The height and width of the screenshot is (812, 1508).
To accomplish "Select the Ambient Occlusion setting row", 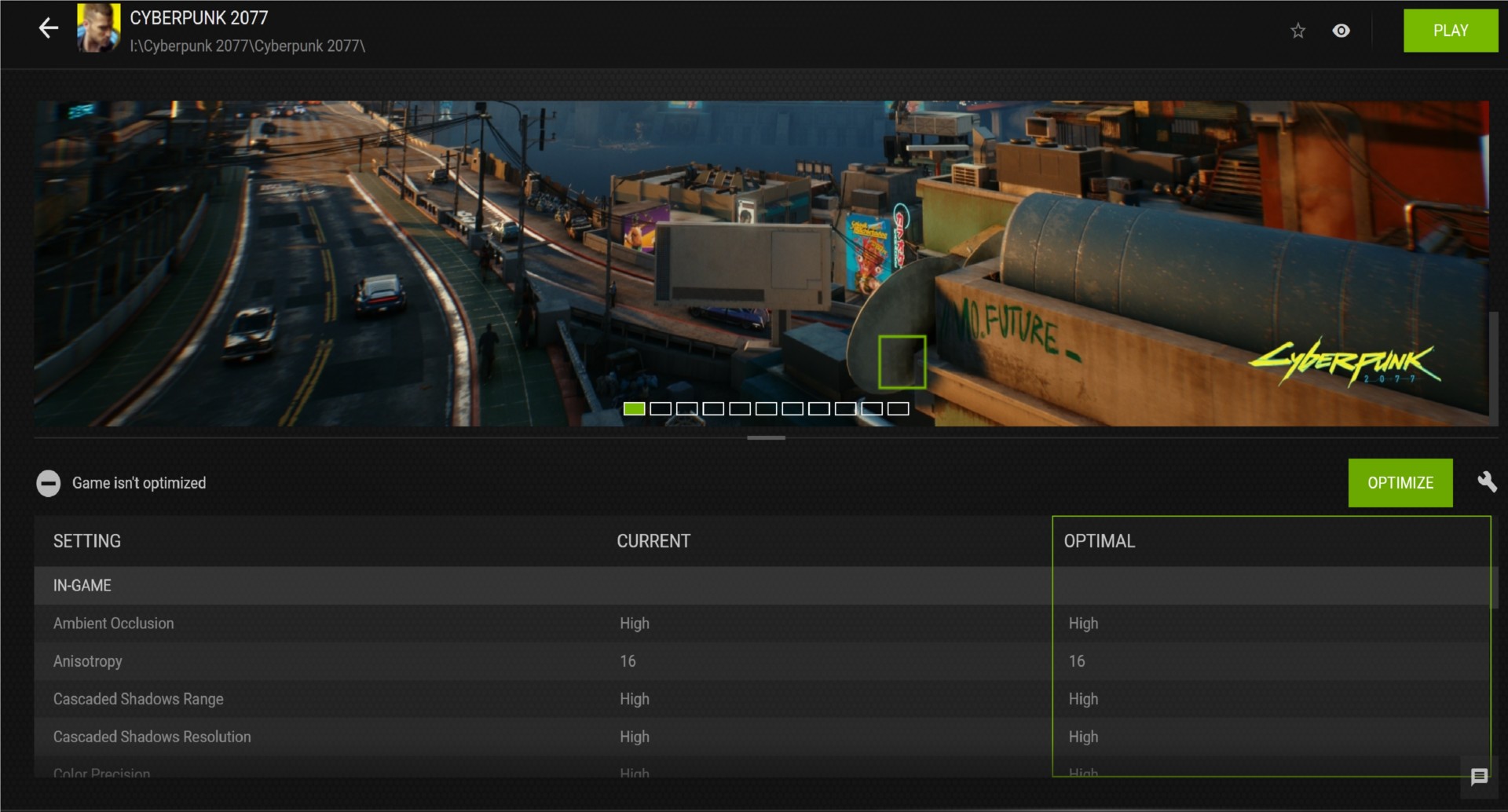I will [x=114, y=624].
